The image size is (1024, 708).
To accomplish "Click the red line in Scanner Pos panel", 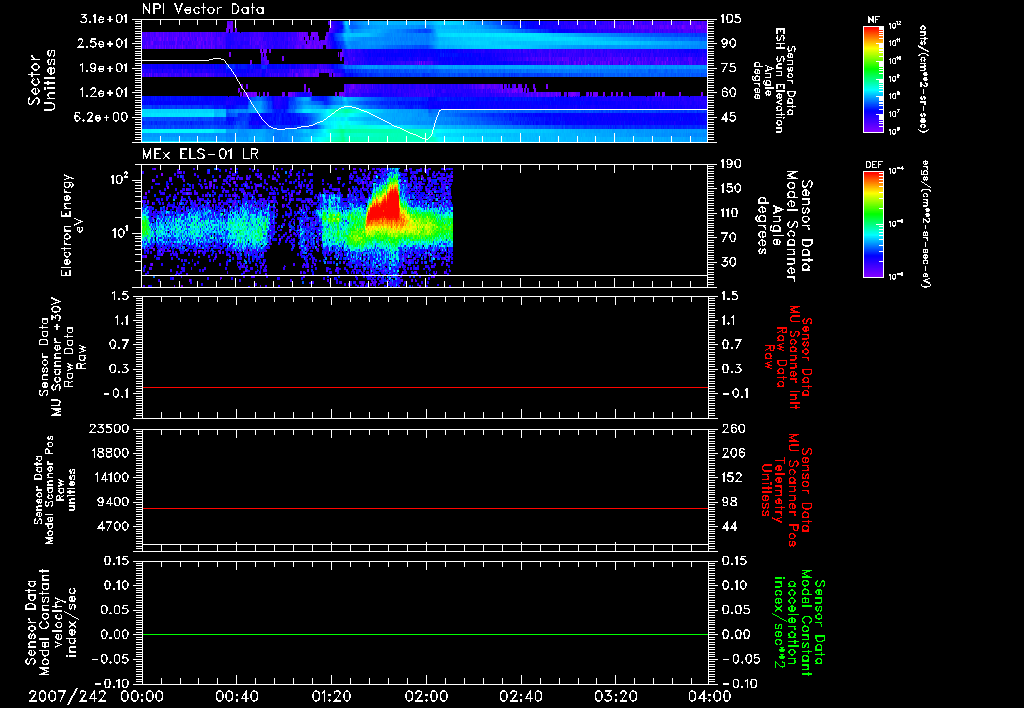I will tap(425, 508).
